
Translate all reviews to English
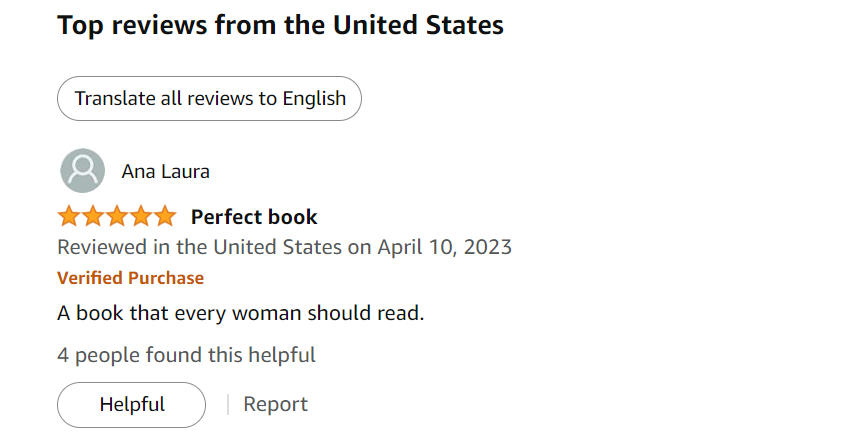click(x=210, y=99)
